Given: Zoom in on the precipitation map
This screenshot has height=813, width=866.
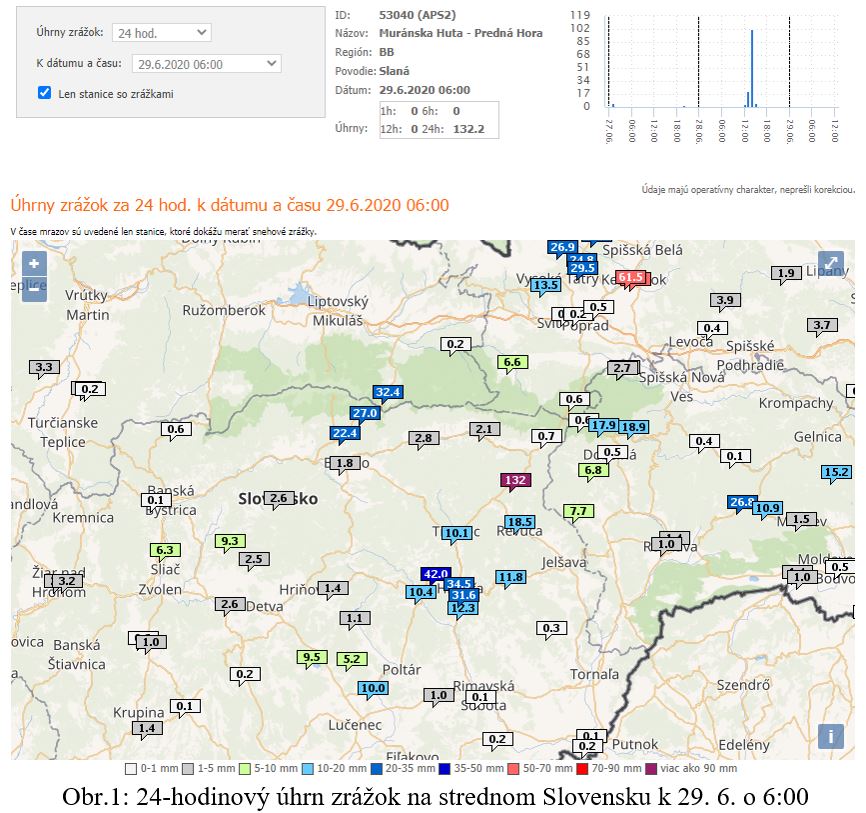Looking at the screenshot, I should [x=34, y=264].
